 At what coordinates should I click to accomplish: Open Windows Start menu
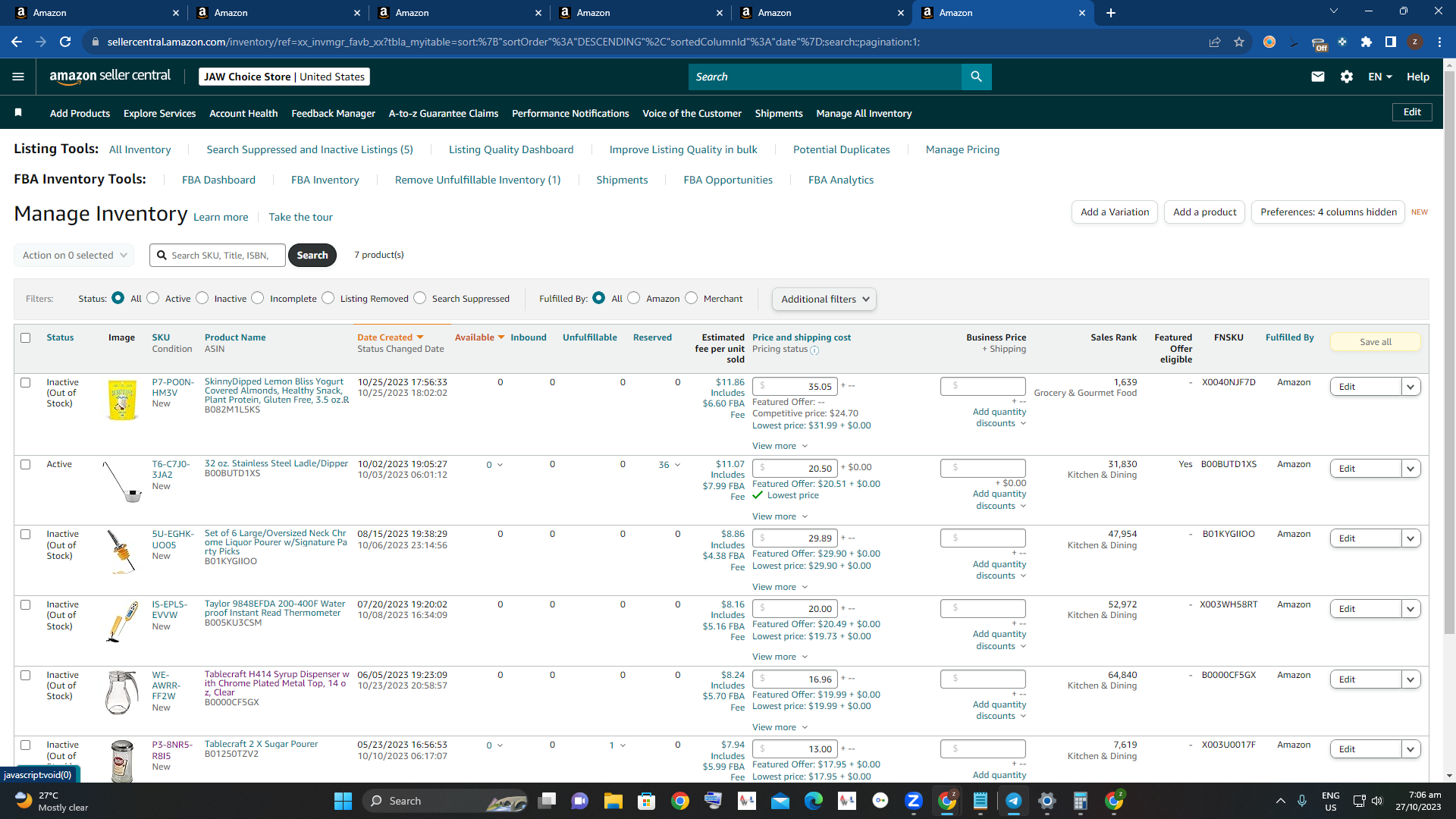click(343, 801)
